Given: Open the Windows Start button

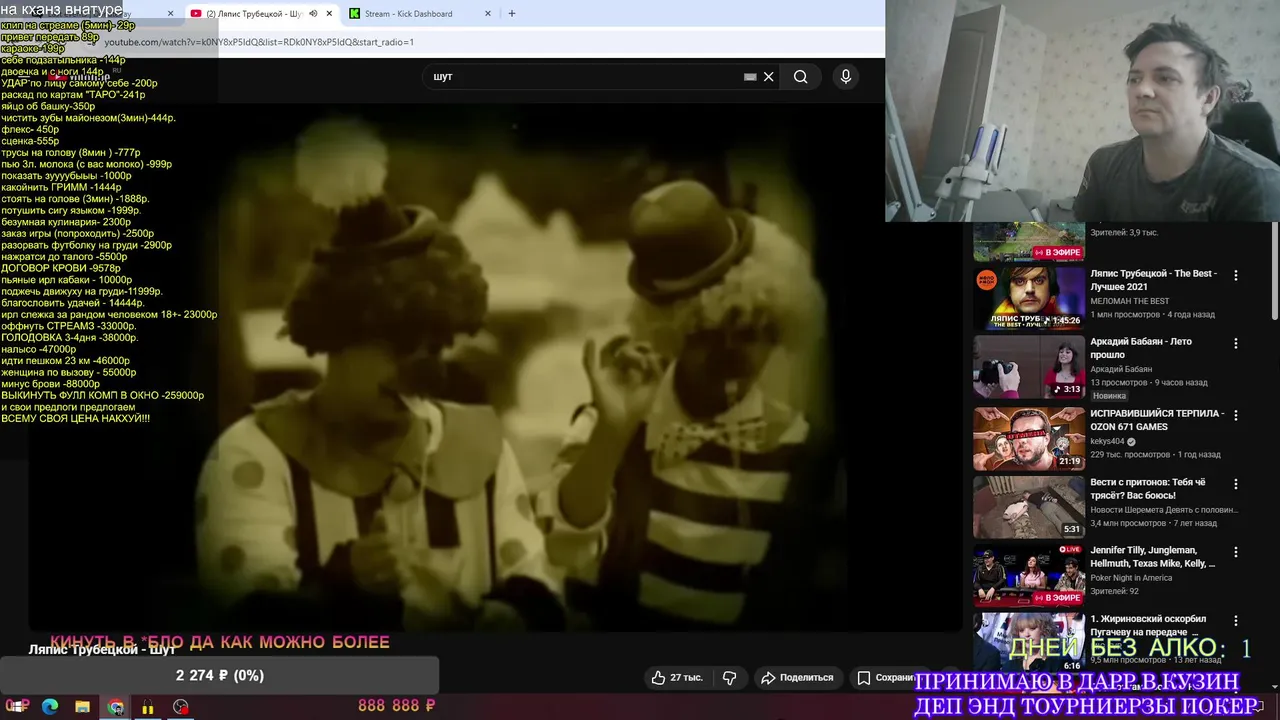Looking at the screenshot, I should tap(17, 707).
